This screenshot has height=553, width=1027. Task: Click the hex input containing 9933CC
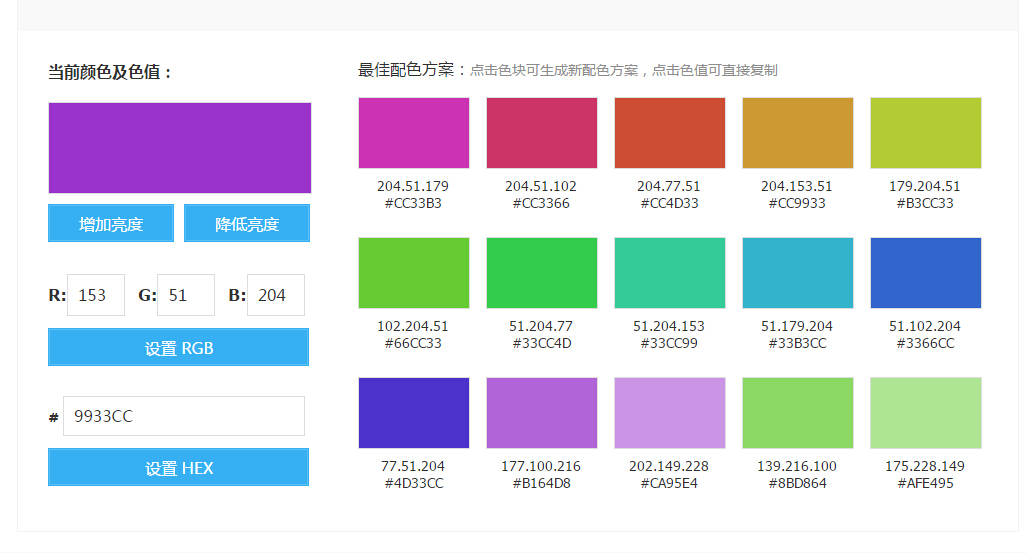(x=184, y=416)
